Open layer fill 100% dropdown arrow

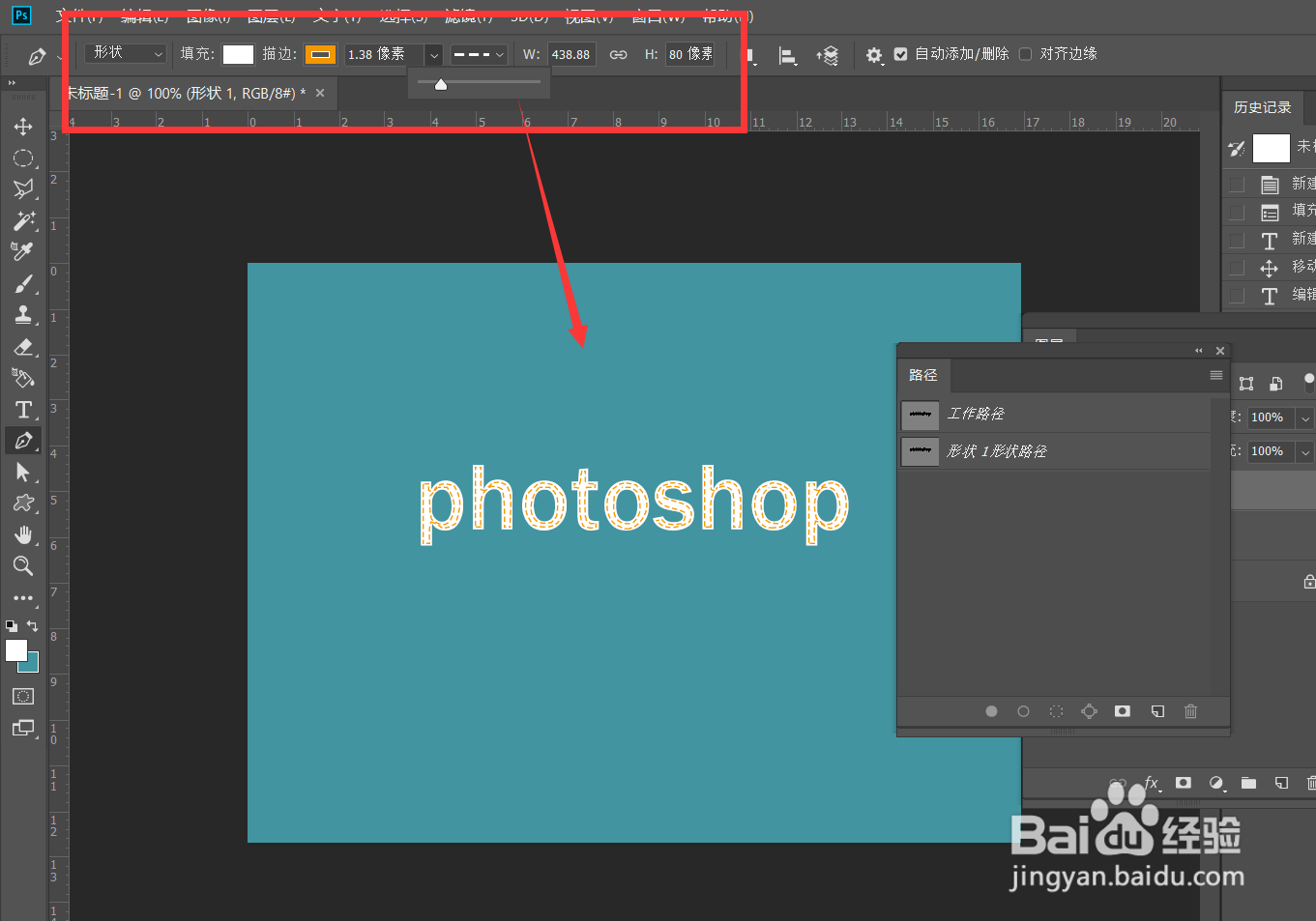[x=1305, y=451]
